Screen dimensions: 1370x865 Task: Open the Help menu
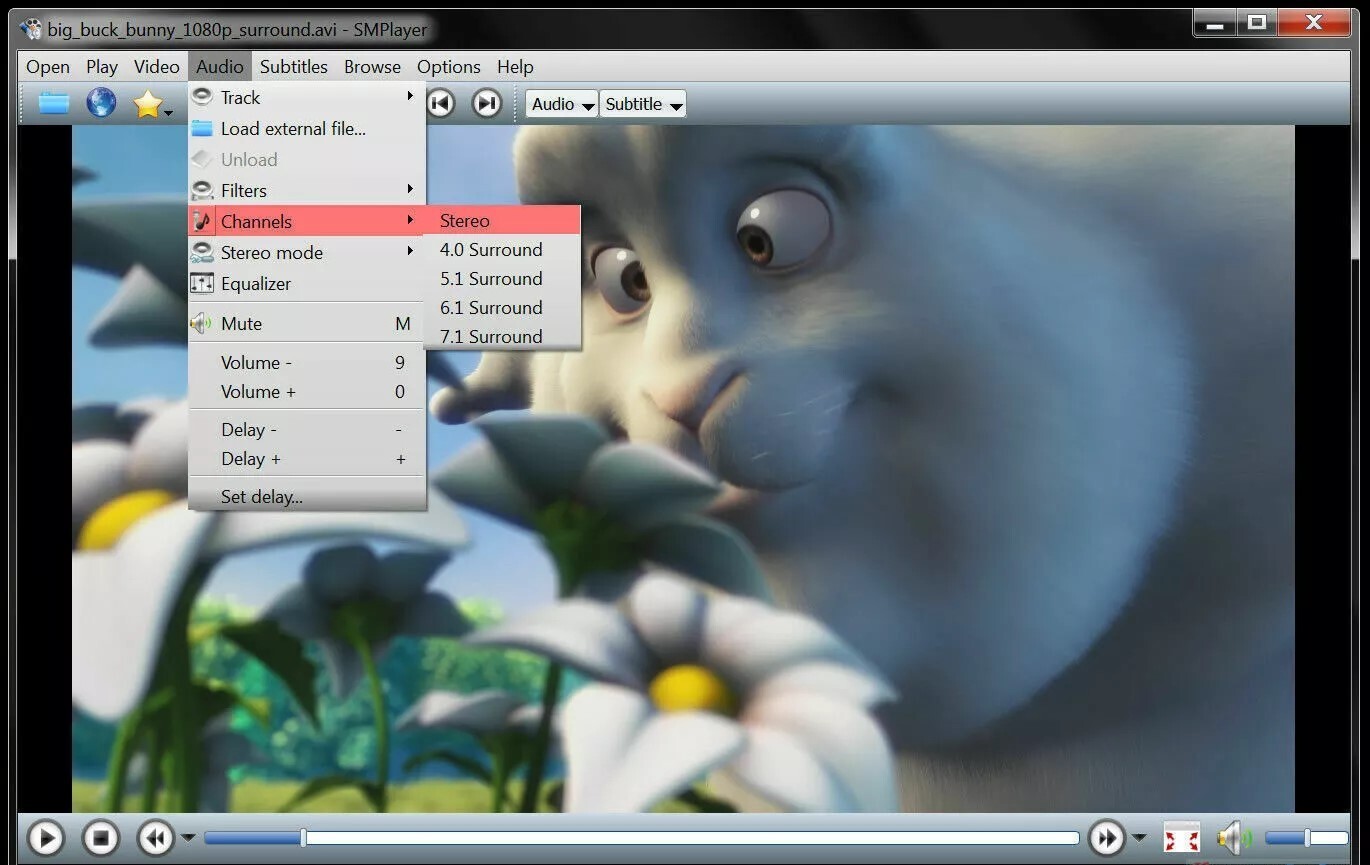[515, 67]
